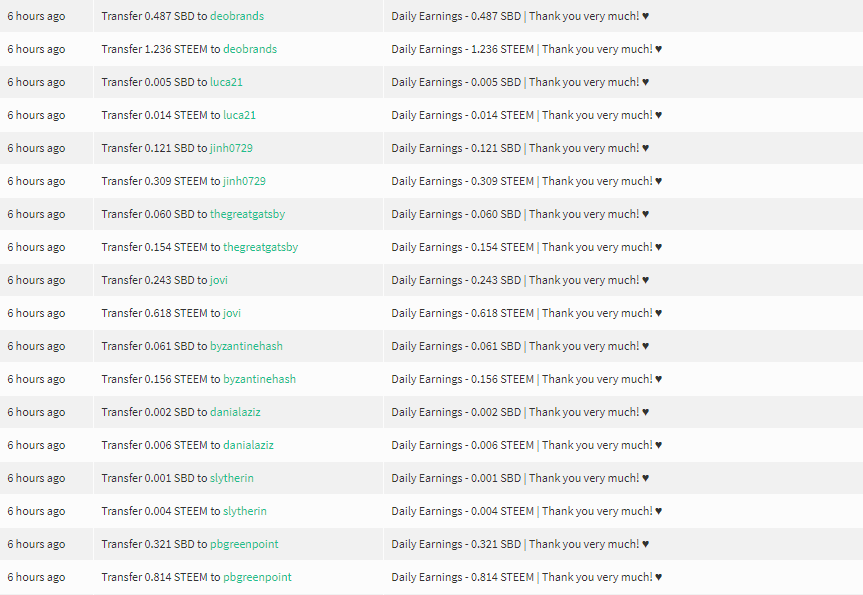The image size is (863, 595).
Task: Click 'Transfer 0.004 STEEM to' text
Action: coord(161,511)
